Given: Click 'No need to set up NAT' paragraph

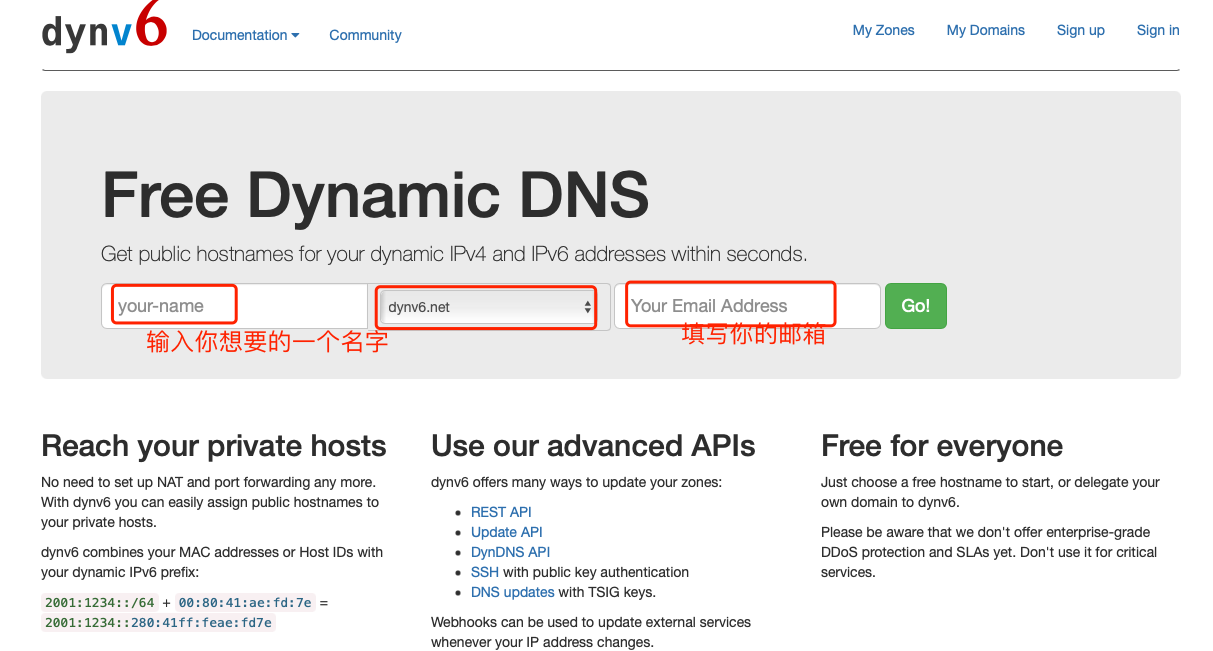Looking at the screenshot, I should 210,502.
